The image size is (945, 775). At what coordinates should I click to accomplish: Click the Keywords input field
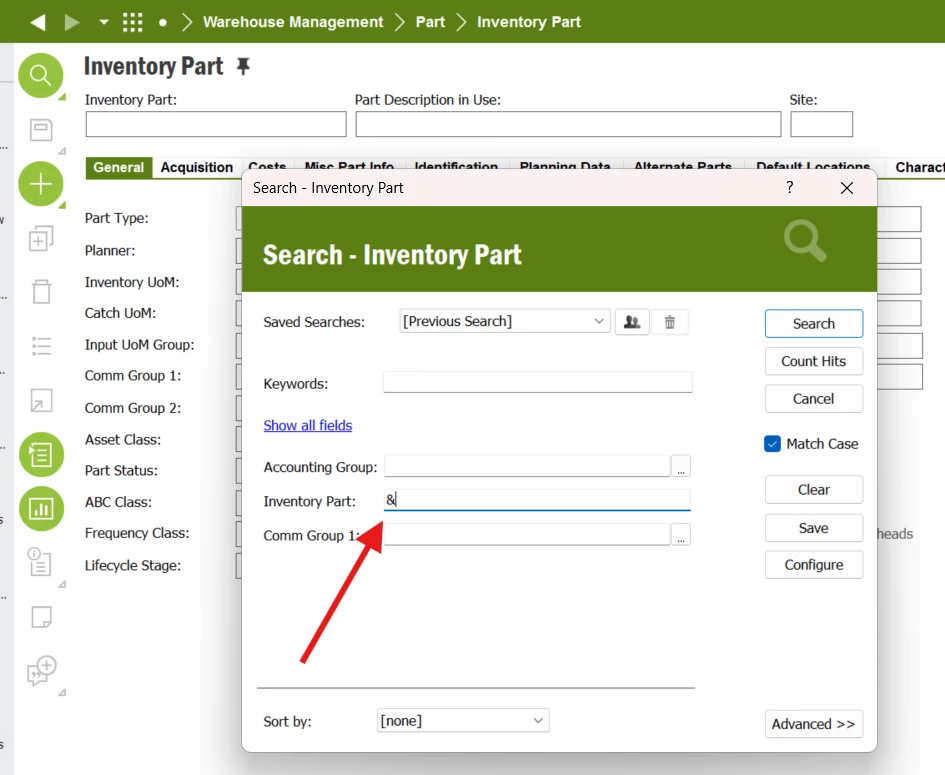[x=538, y=382]
